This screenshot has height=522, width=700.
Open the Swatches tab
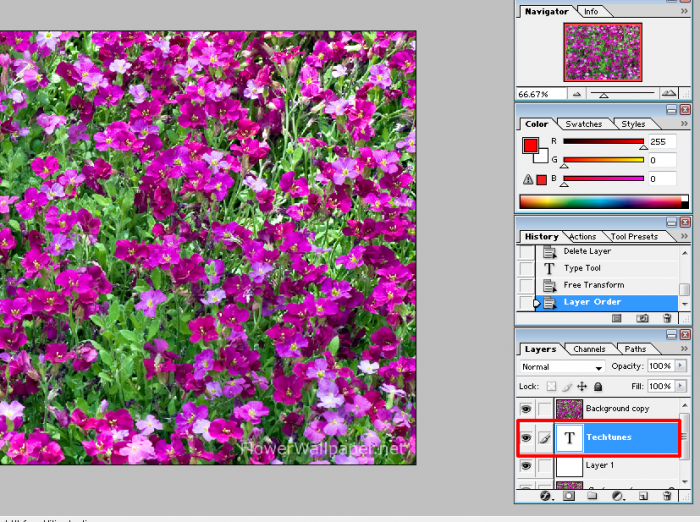point(583,124)
